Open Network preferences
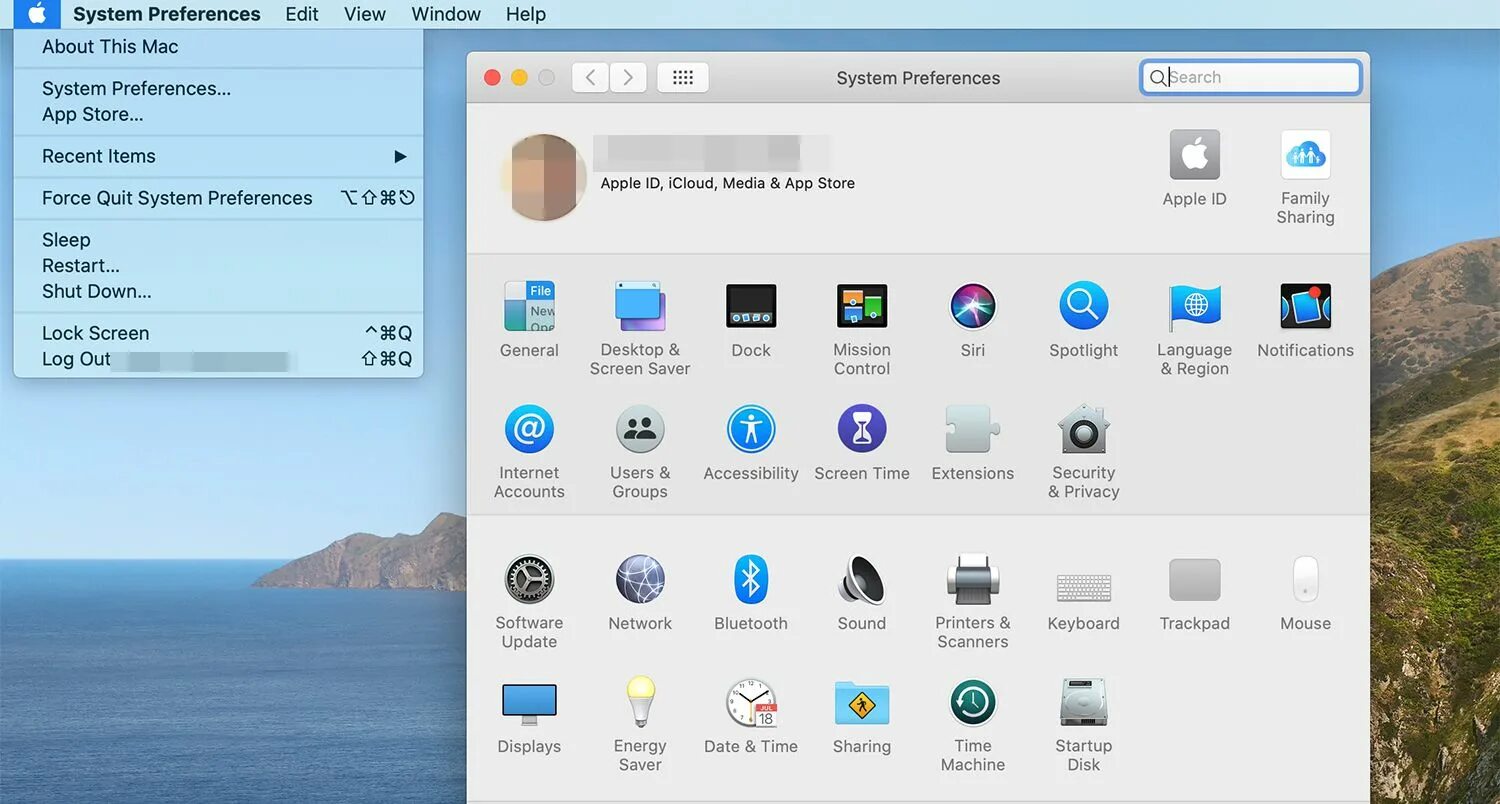 point(640,593)
